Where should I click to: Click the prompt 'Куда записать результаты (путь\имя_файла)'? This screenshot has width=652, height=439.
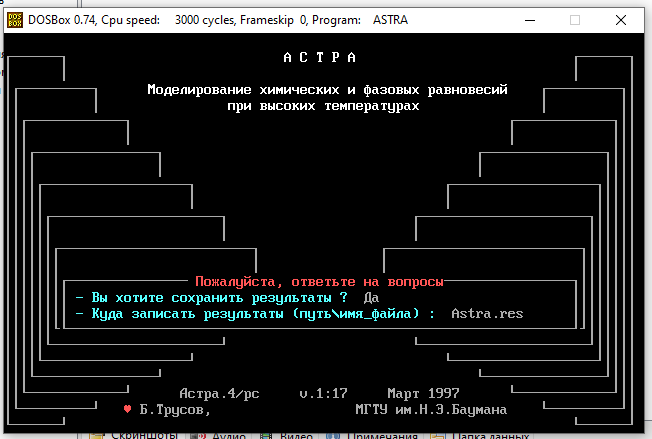tap(255, 313)
